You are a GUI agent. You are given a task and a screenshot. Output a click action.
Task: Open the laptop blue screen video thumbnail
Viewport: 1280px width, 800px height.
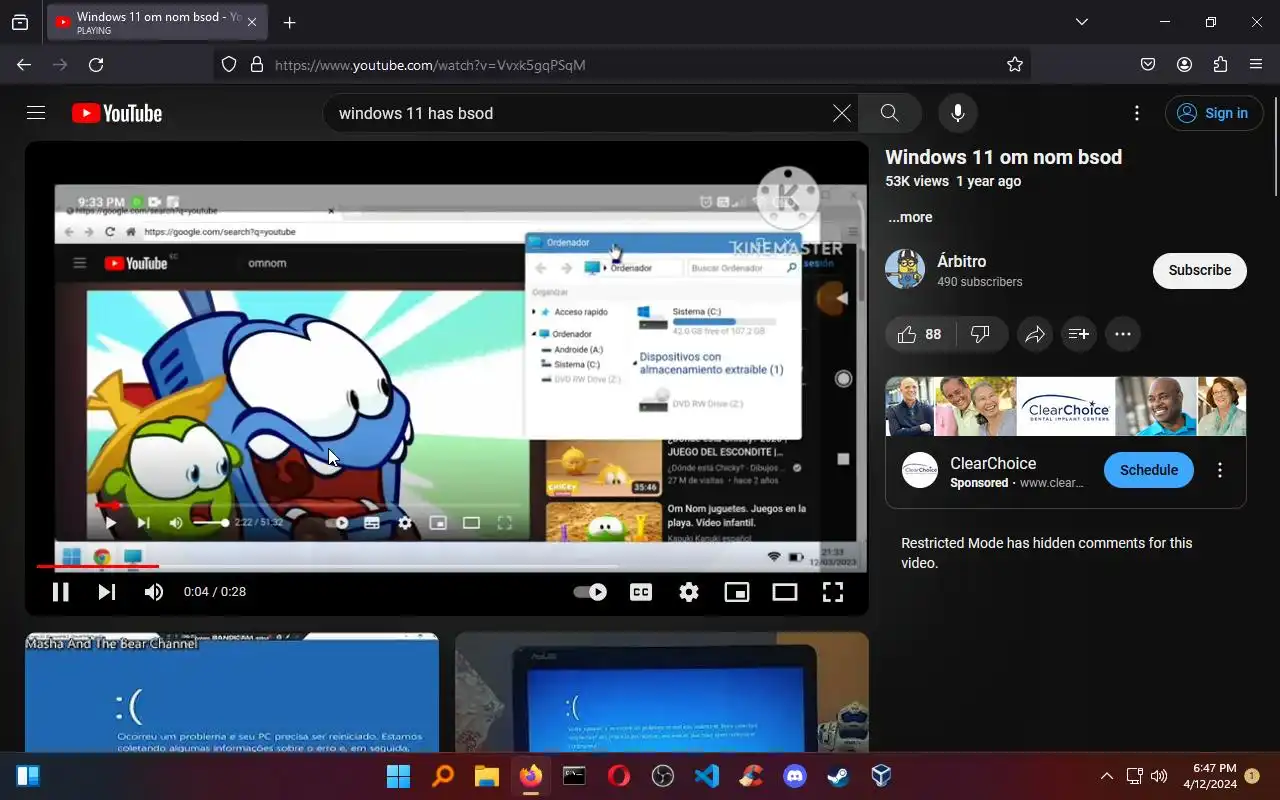pos(662,692)
